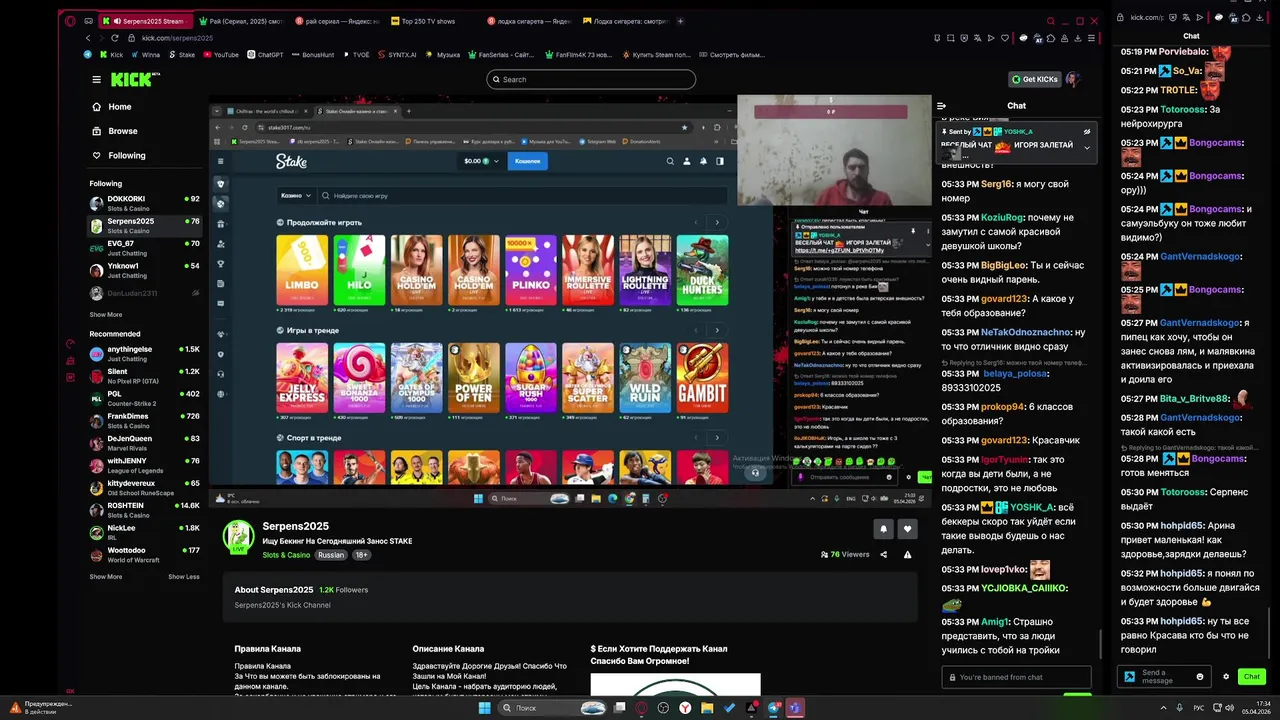Click the Kick search field
Screen dimensions: 1280x720
point(591,79)
